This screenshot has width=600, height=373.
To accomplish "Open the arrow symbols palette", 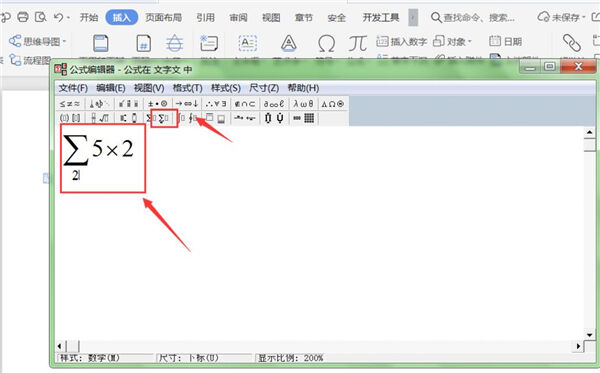I will [187, 104].
